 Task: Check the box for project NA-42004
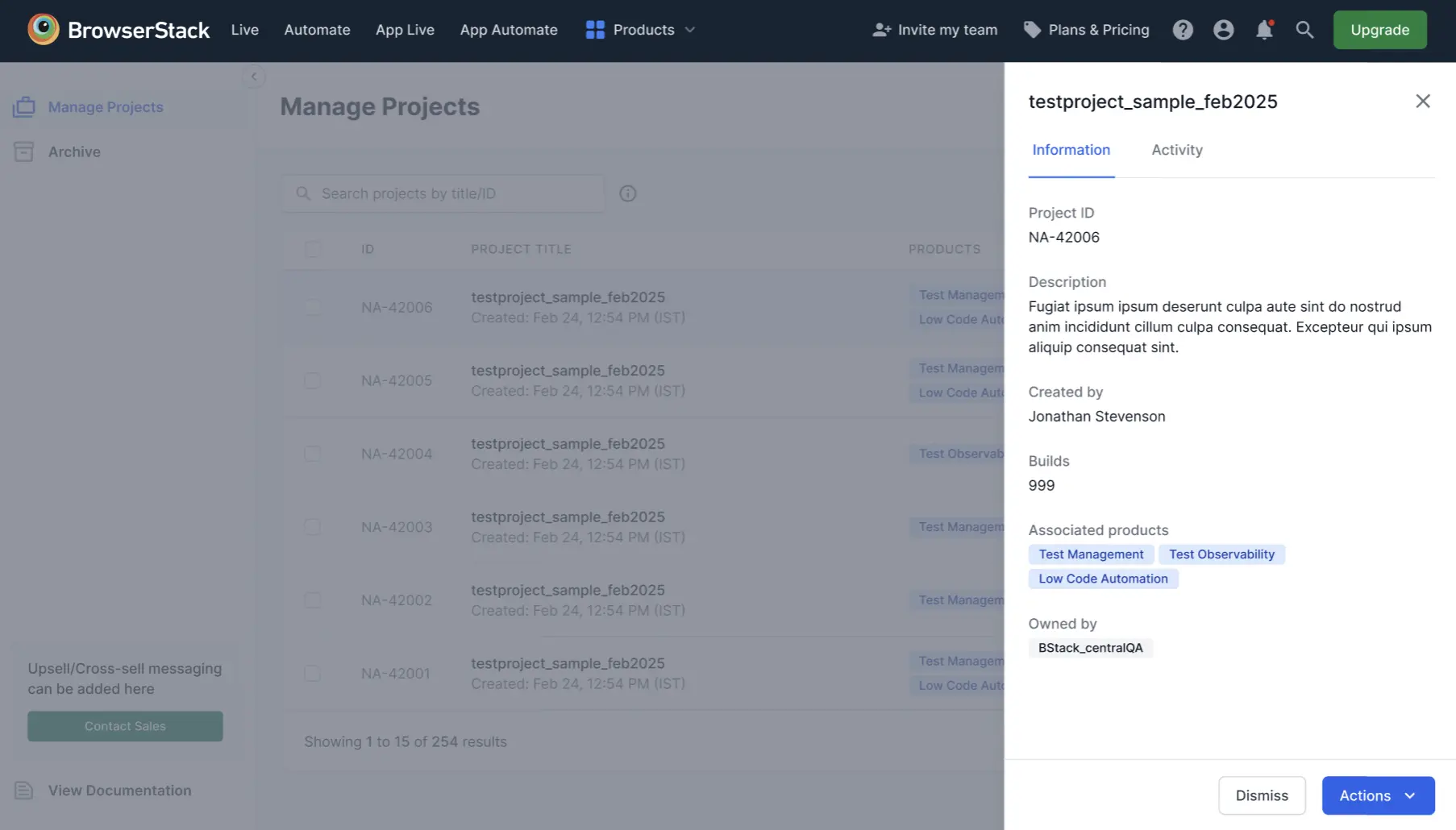coord(312,454)
